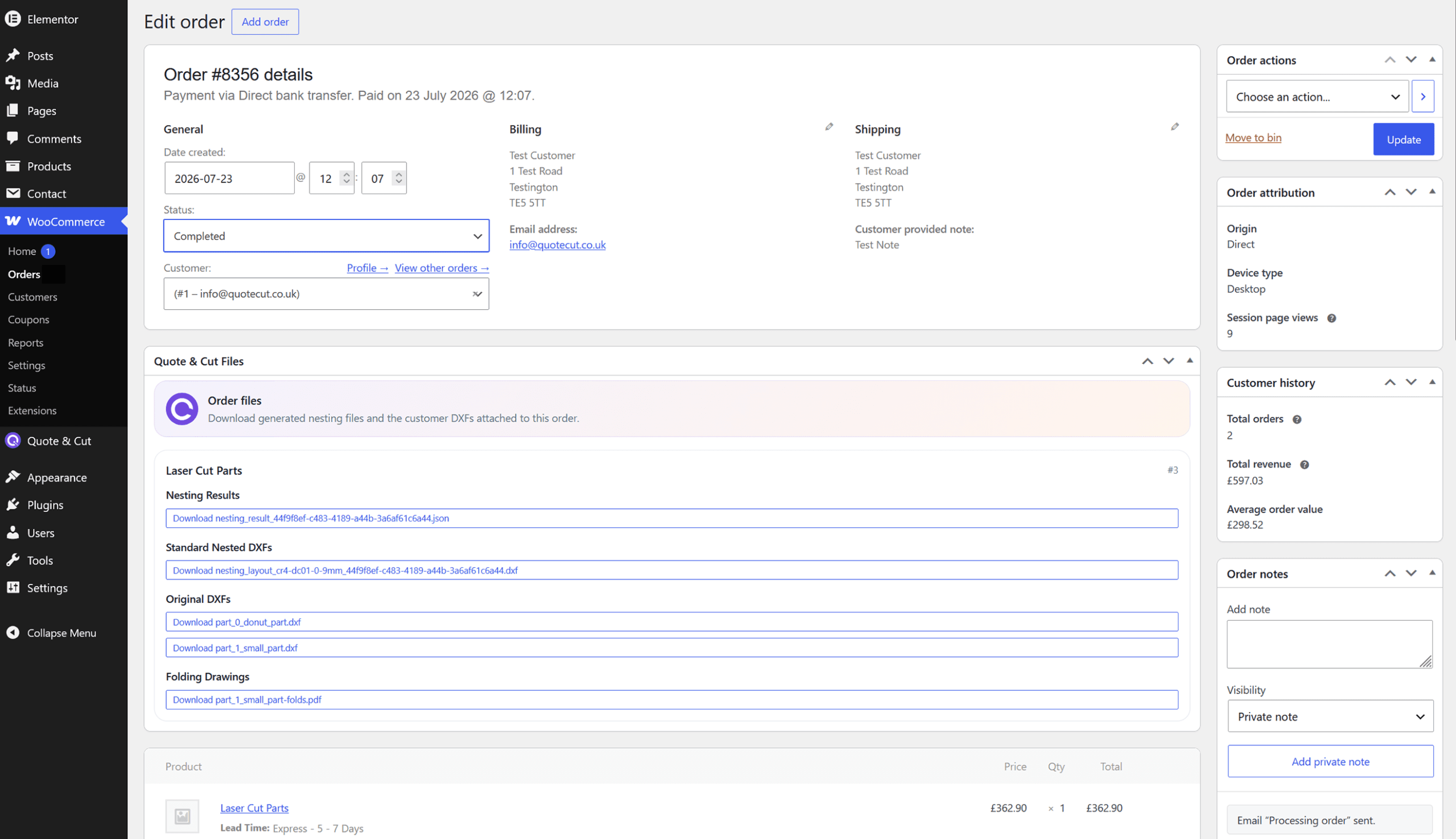Click the blue Update button

pyautogui.click(x=1404, y=139)
